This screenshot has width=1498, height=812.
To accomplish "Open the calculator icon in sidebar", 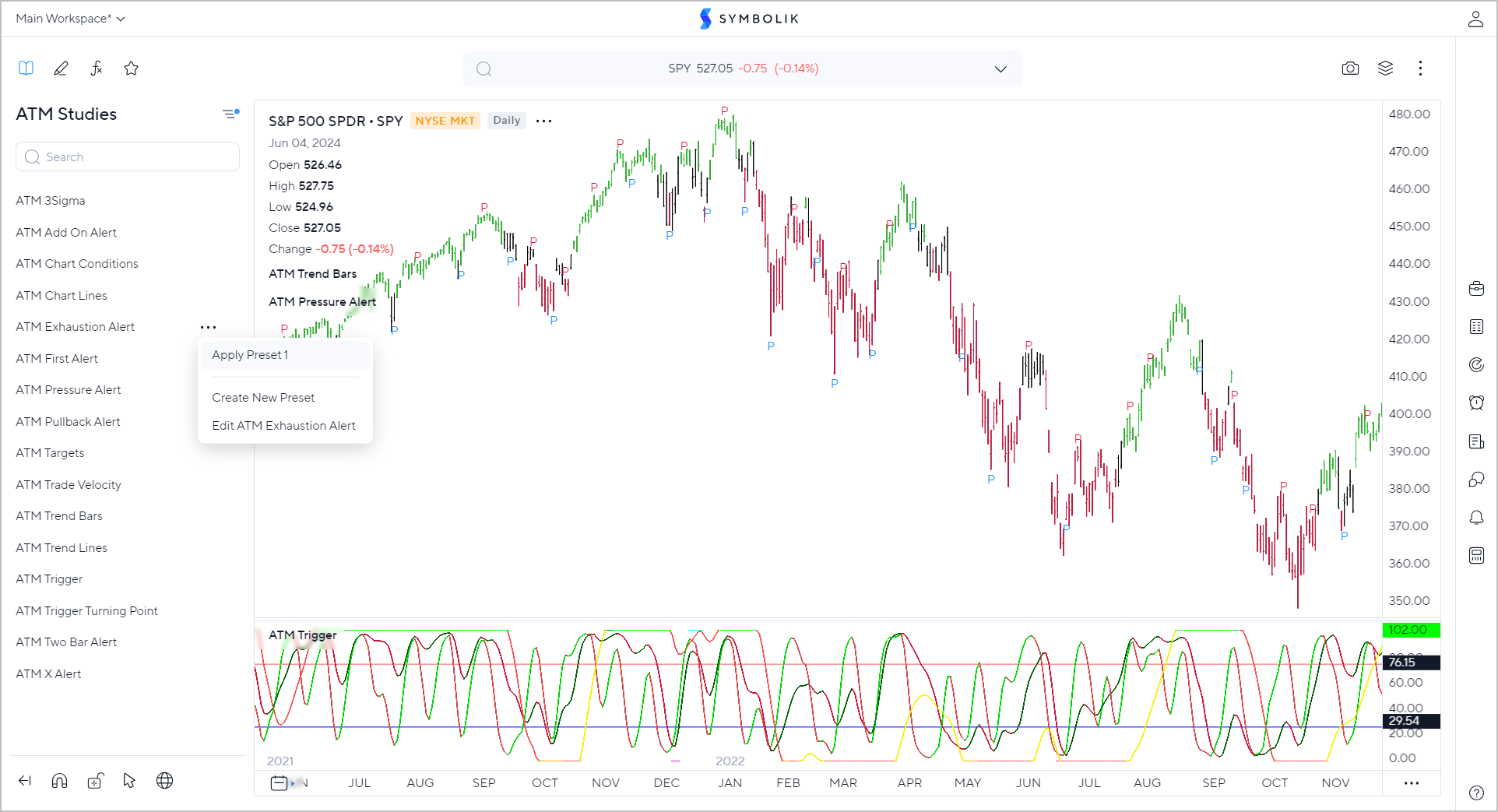I will [1476, 555].
